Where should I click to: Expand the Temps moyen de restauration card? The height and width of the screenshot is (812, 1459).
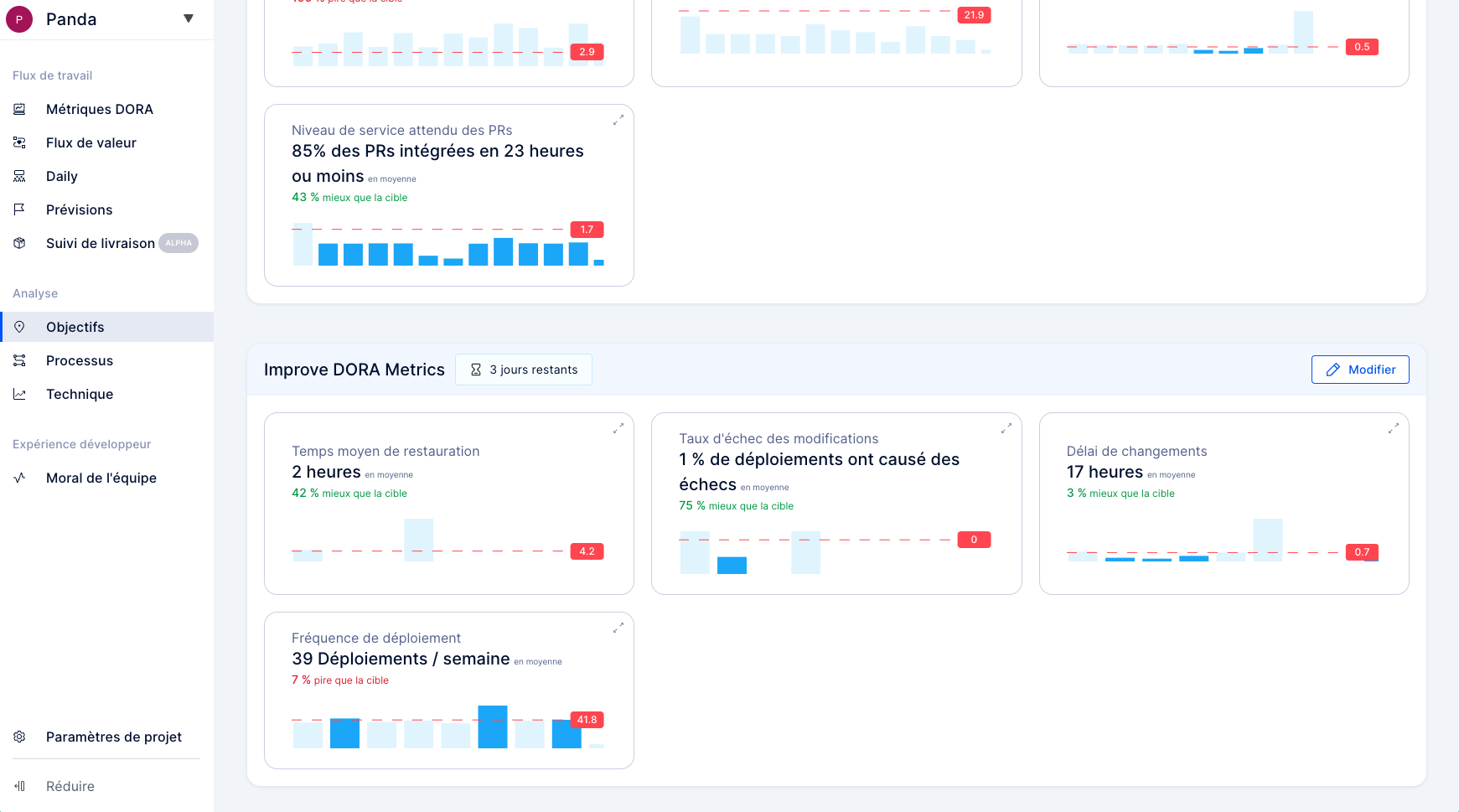pyautogui.click(x=618, y=428)
